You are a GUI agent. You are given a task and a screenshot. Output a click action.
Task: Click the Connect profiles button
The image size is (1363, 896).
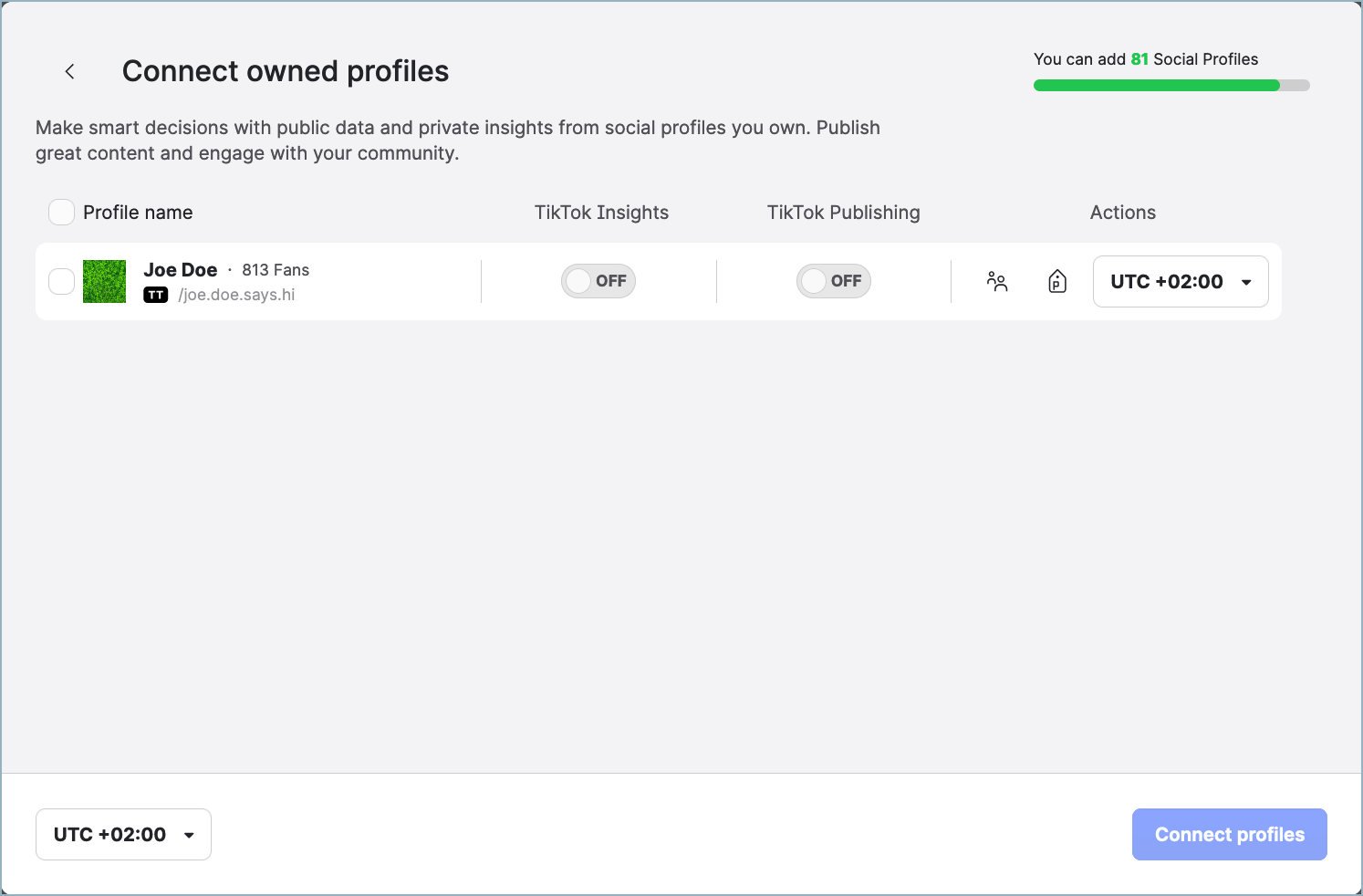[x=1229, y=834]
